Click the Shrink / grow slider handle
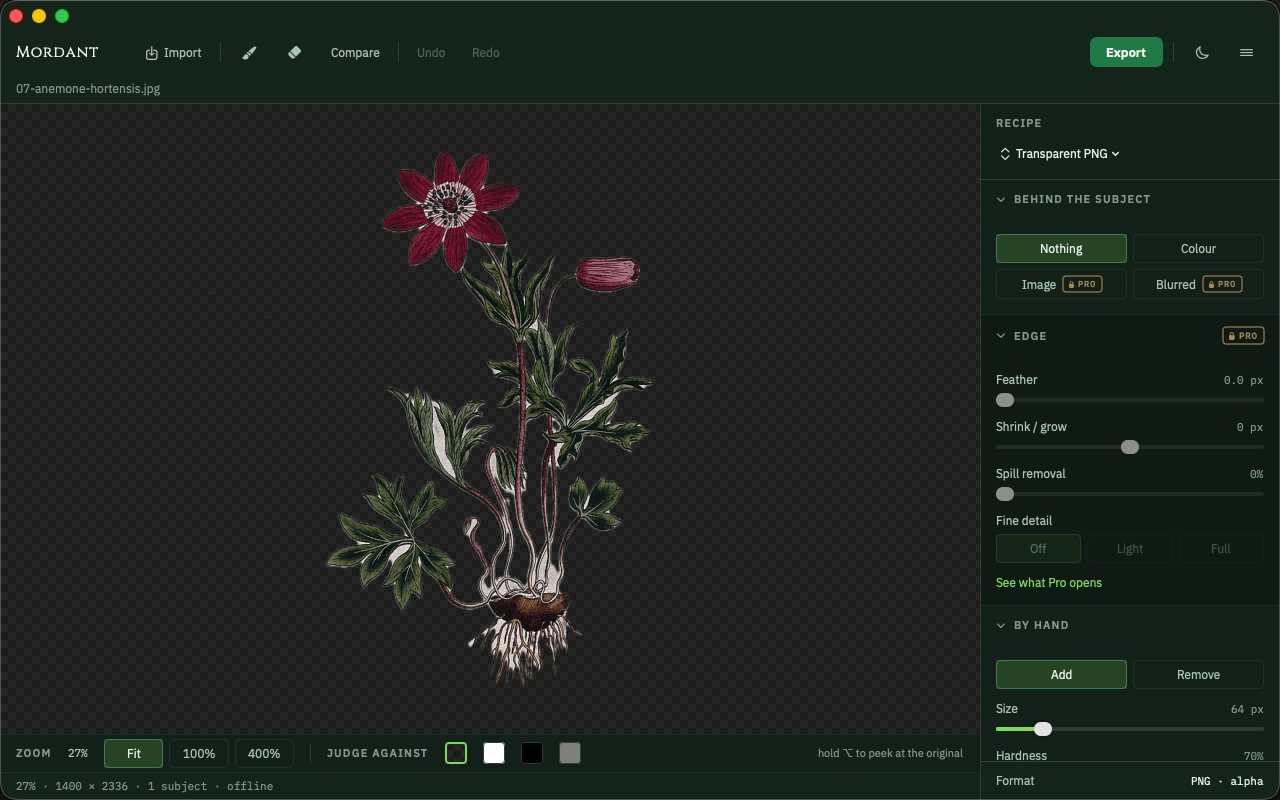Screen dimensions: 1280x800 (x=1130, y=447)
